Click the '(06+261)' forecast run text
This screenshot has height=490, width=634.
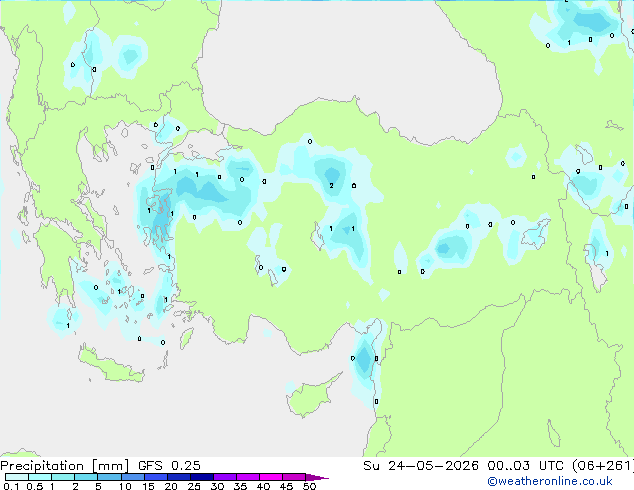click(x=602, y=466)
